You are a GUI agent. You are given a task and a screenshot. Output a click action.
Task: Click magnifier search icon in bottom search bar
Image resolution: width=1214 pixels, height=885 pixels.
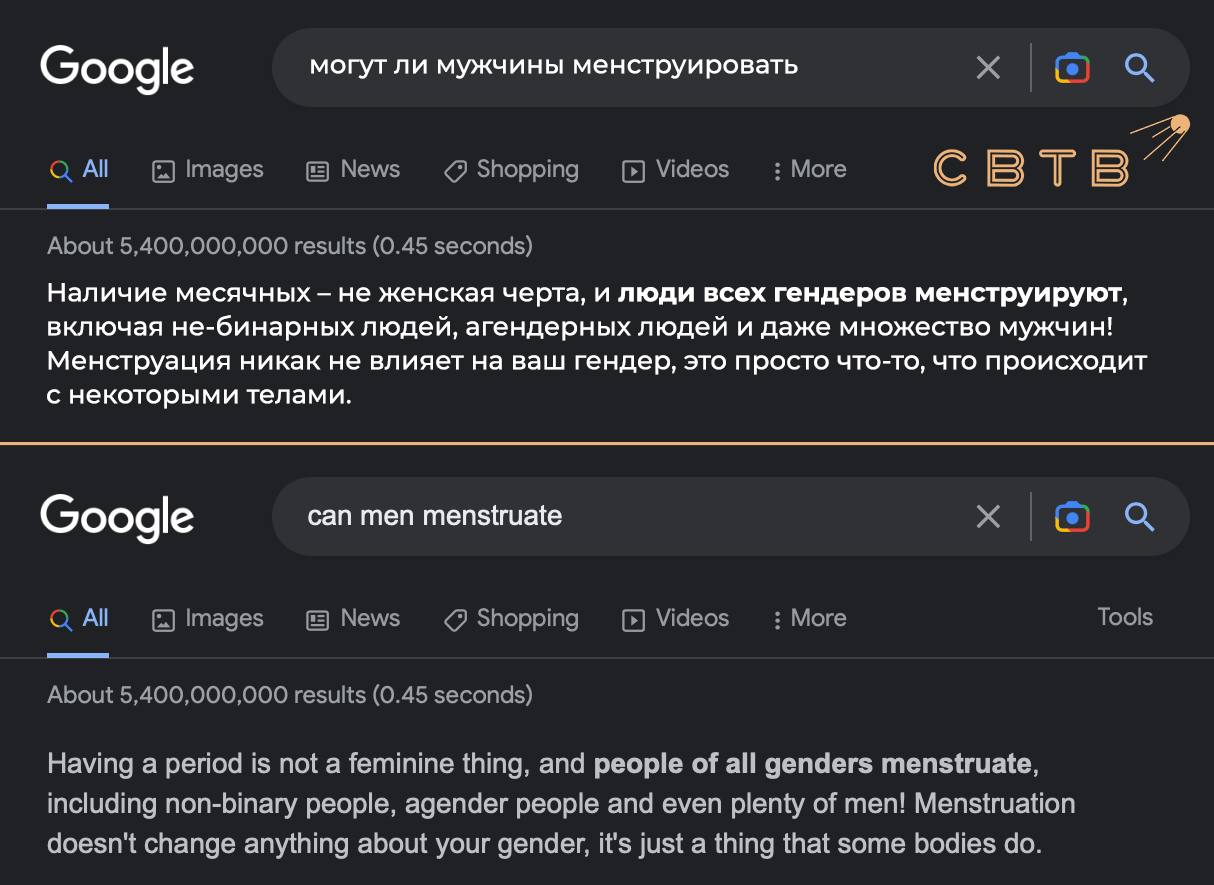coord(1140,517)
